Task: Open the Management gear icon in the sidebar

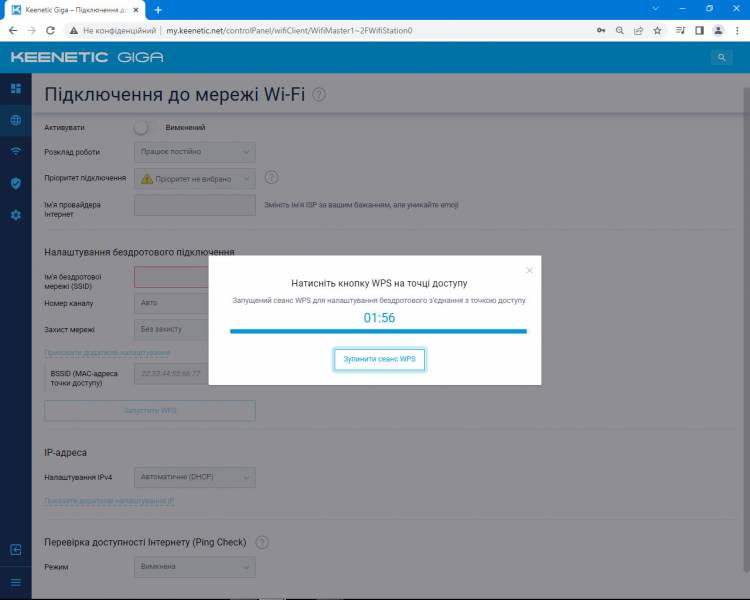Action: (16, 215)
